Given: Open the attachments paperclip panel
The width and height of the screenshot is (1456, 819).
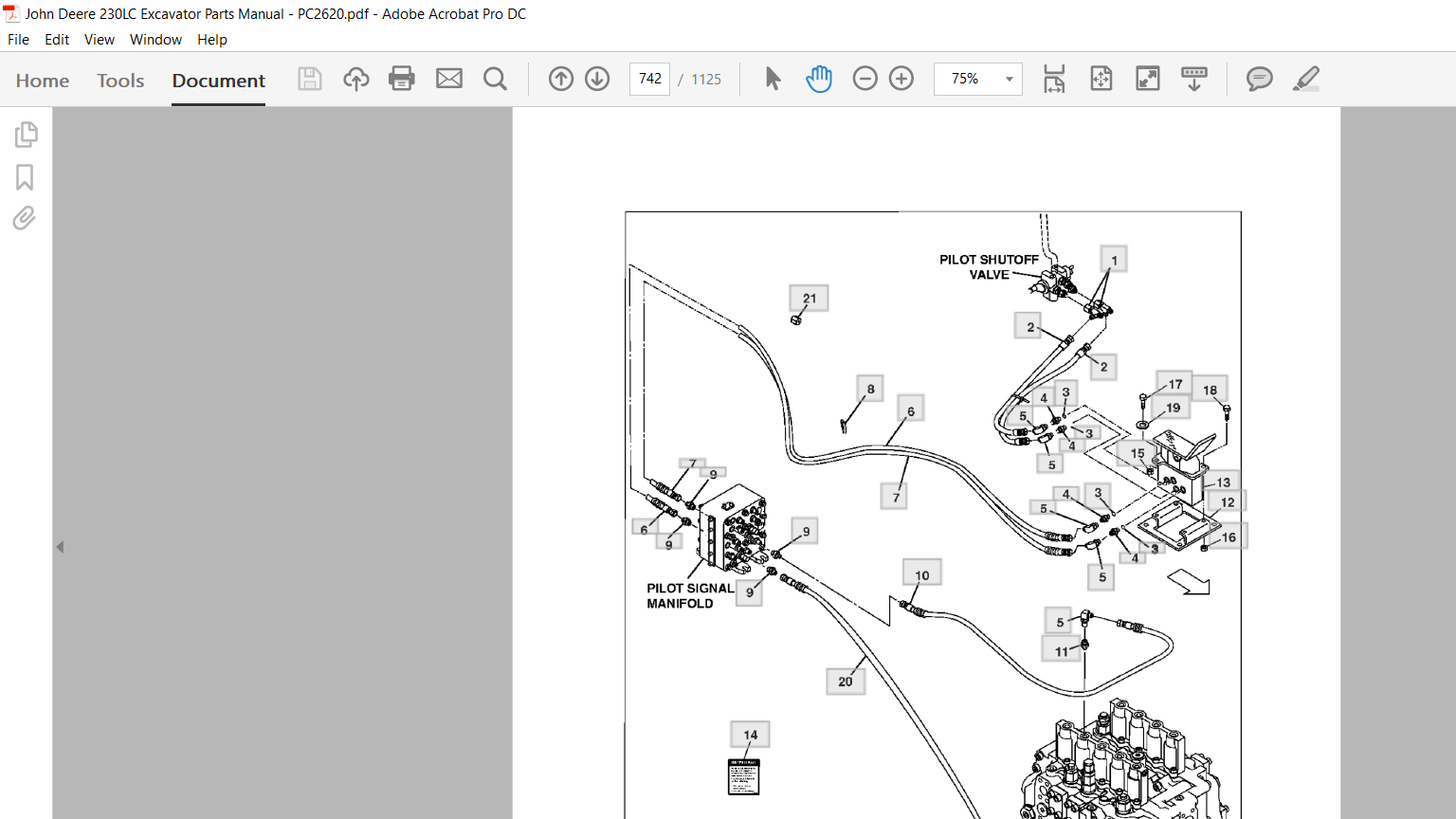Looking at the screenshot, I should click(x=25, y=219).
